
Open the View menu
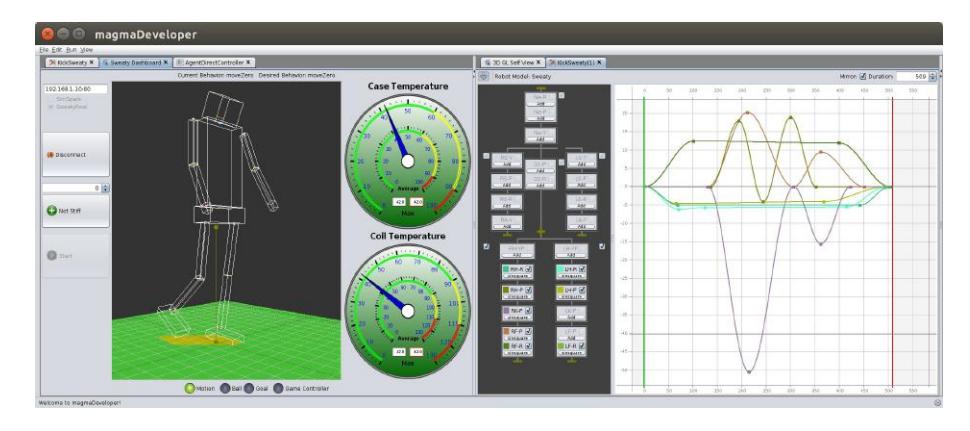coord(87,49)
